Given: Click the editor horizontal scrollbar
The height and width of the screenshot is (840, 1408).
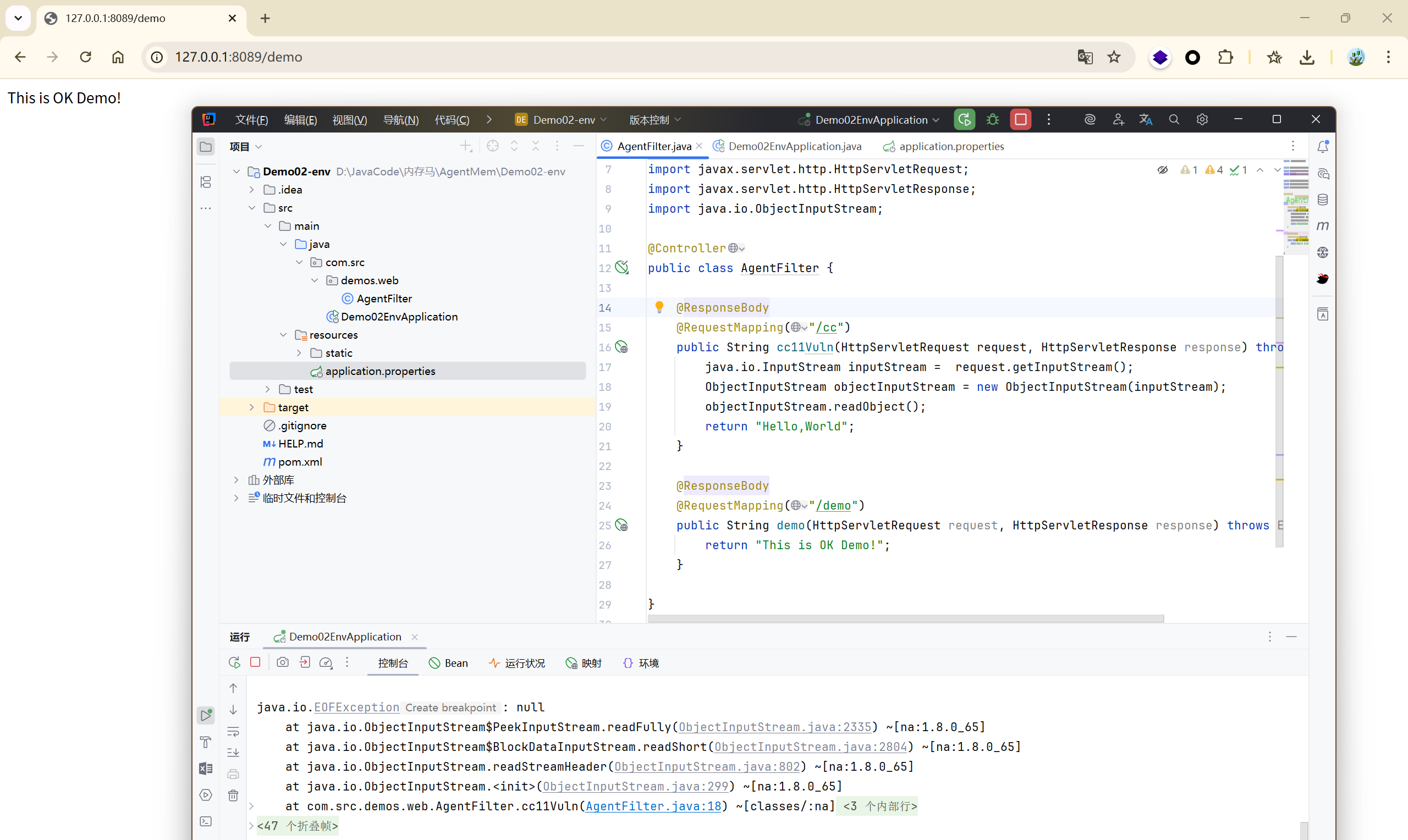Looking at the screenshot, I should tap(905, 618).
